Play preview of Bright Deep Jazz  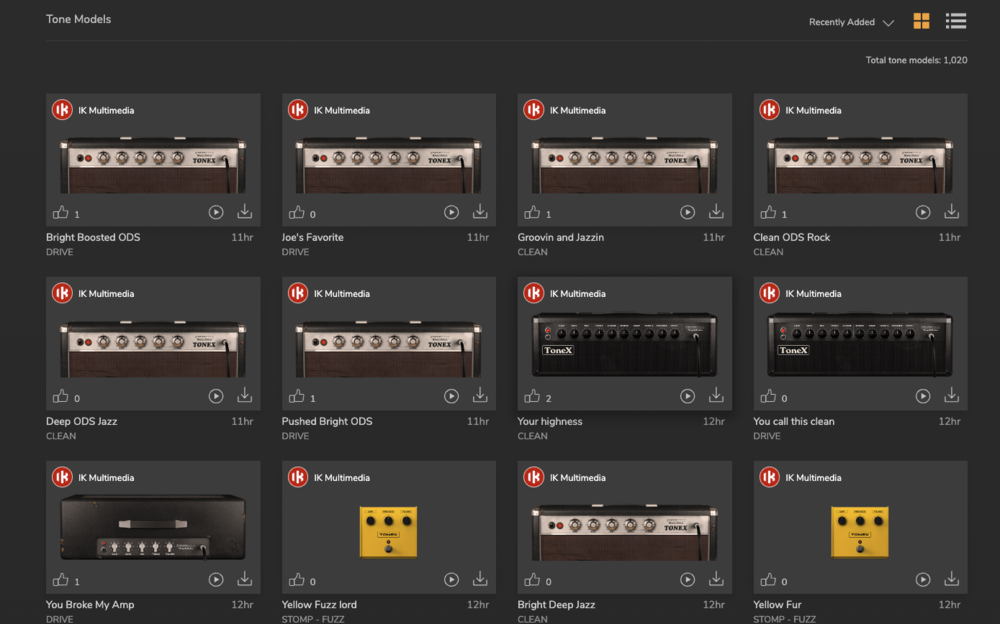(687, 580)
